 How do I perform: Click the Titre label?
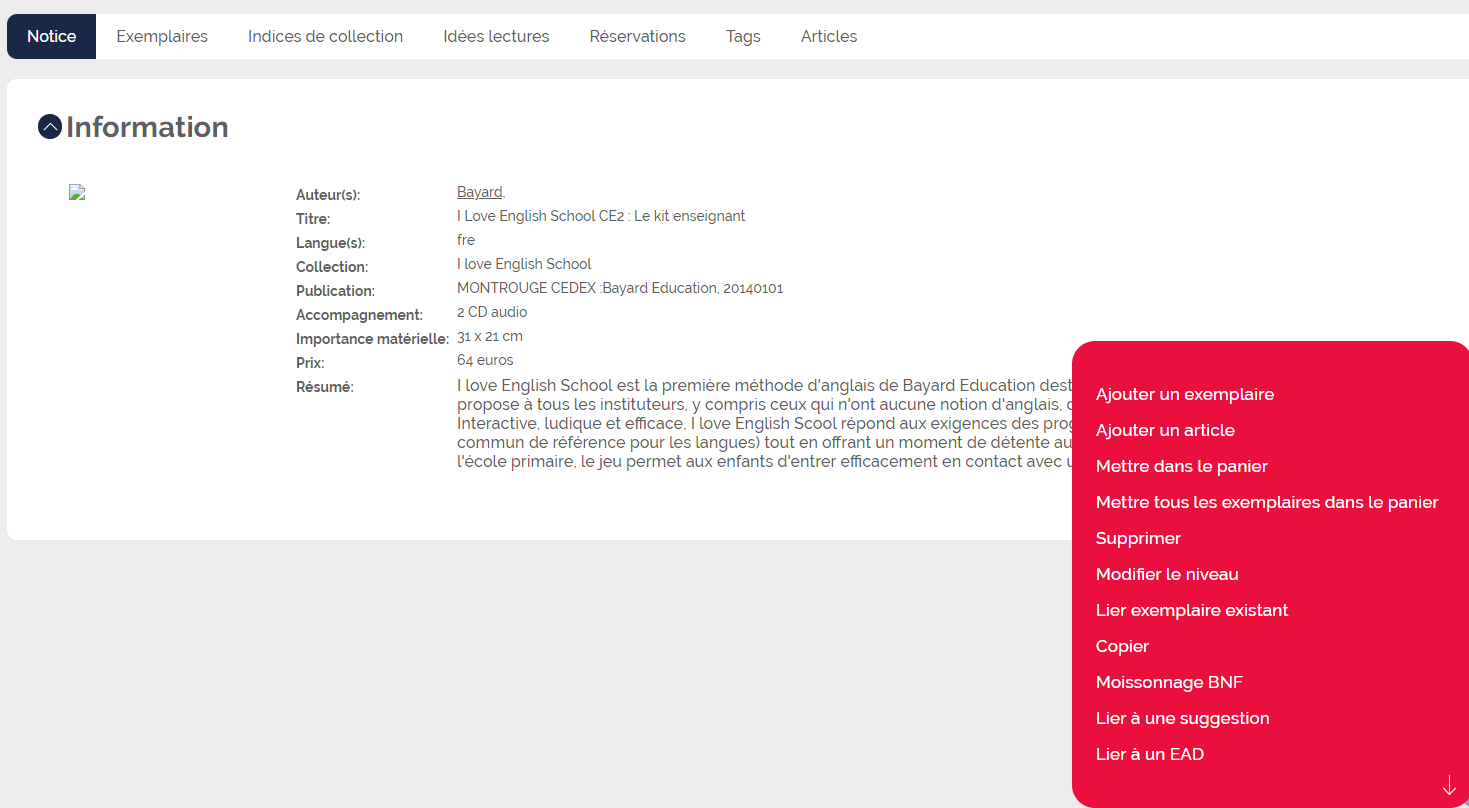313,219
